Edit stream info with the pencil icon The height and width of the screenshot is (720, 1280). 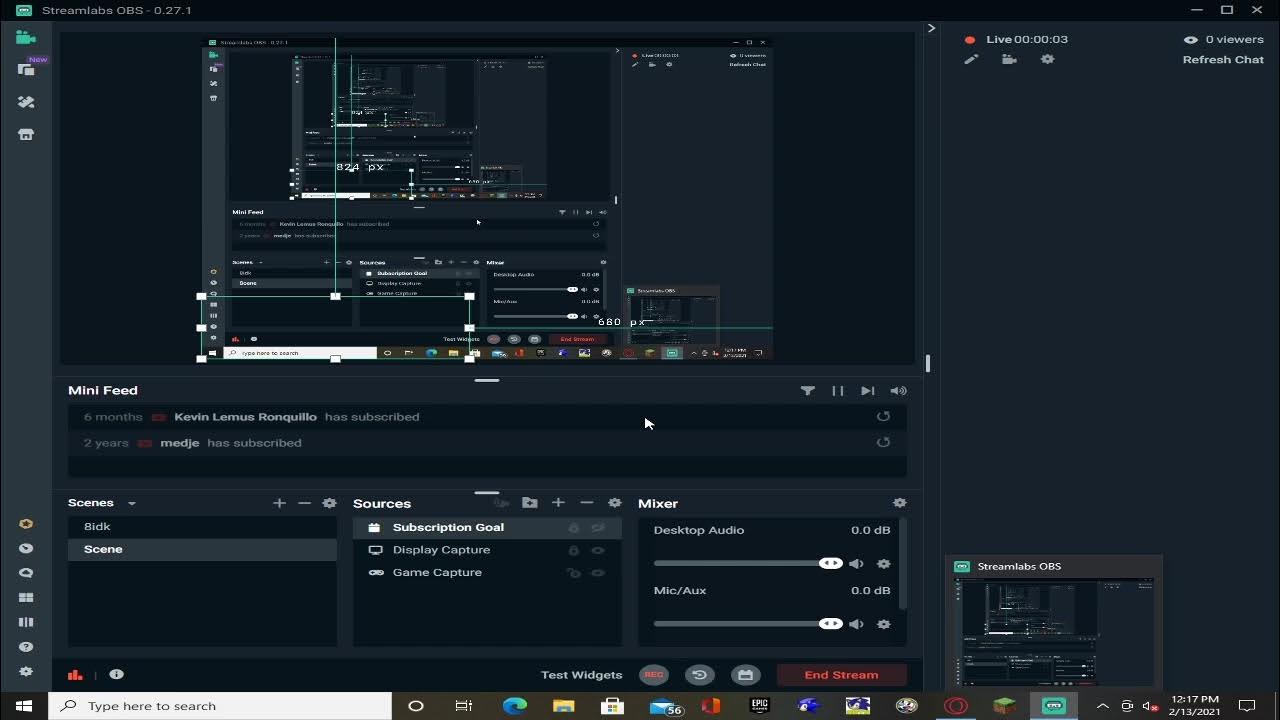[970, 59]
